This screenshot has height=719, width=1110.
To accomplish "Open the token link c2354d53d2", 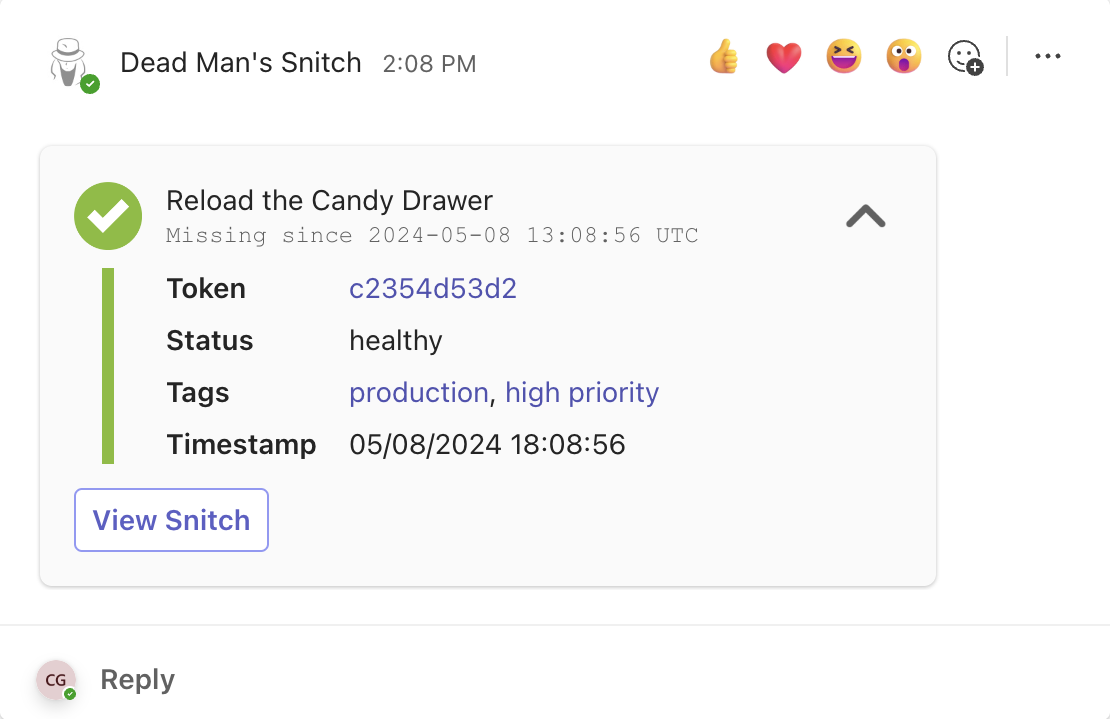I will 432,289.
